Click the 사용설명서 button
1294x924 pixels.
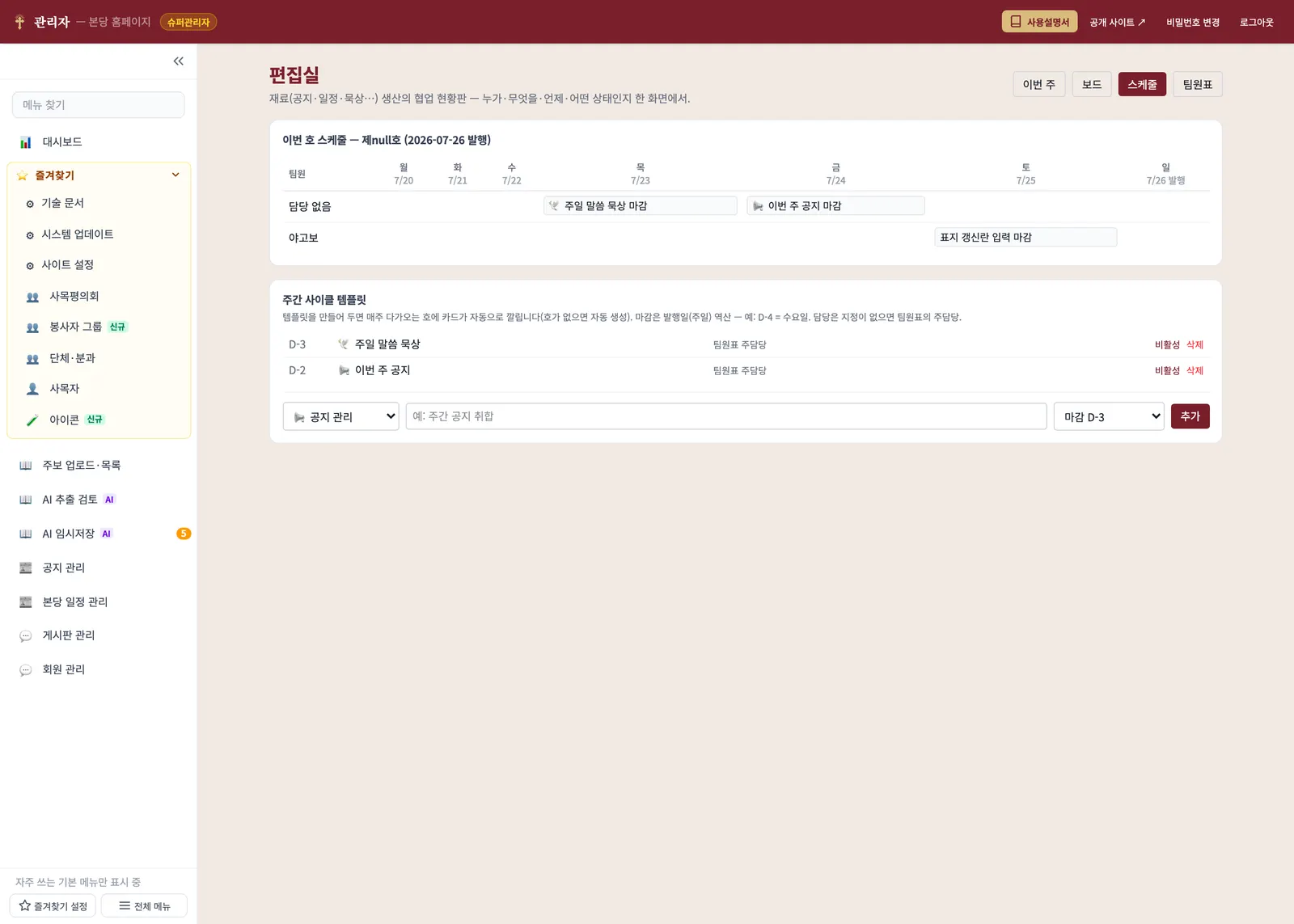(x=1039, y=22)
